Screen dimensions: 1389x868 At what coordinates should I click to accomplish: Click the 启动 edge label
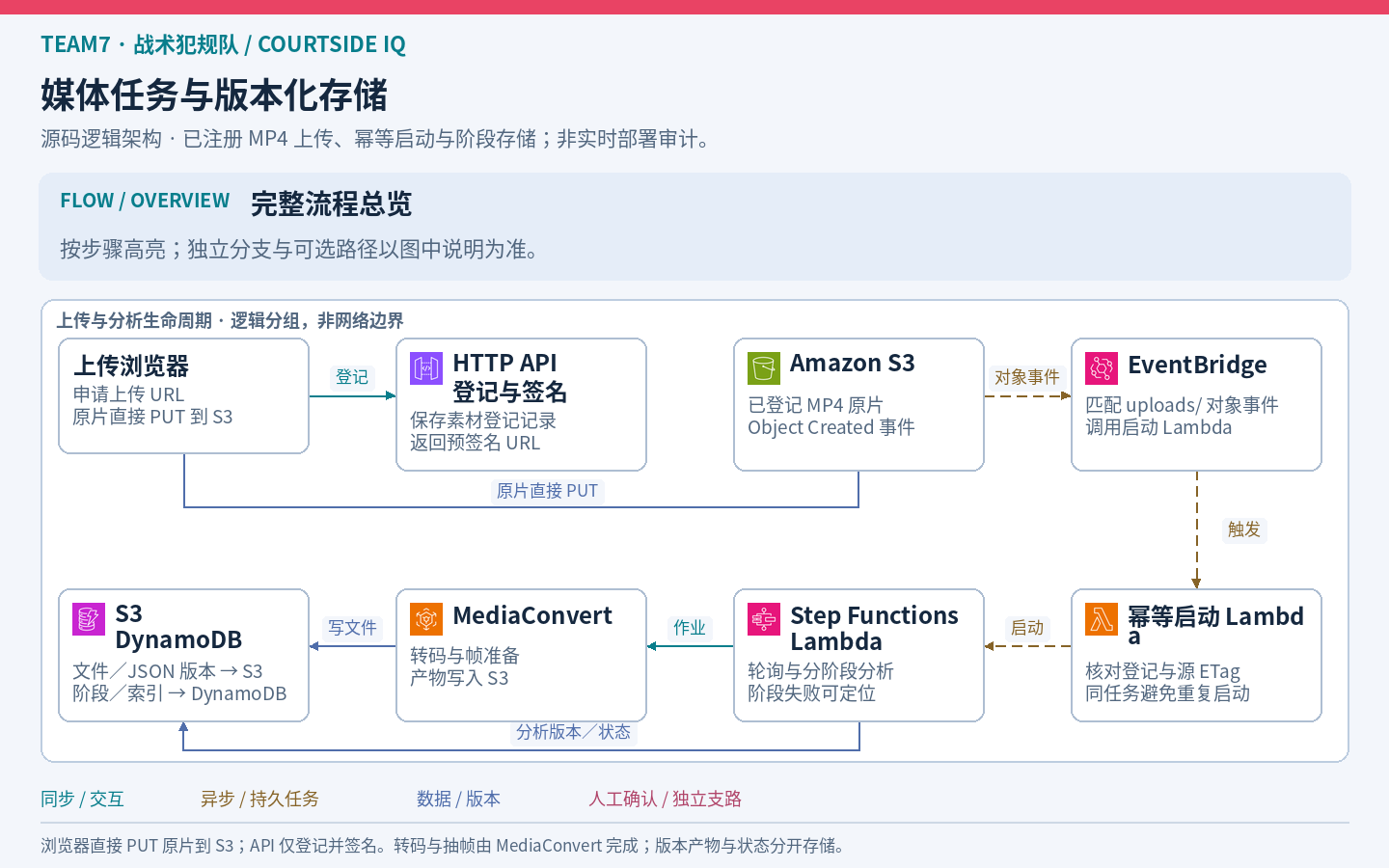tap(1027, 628)
